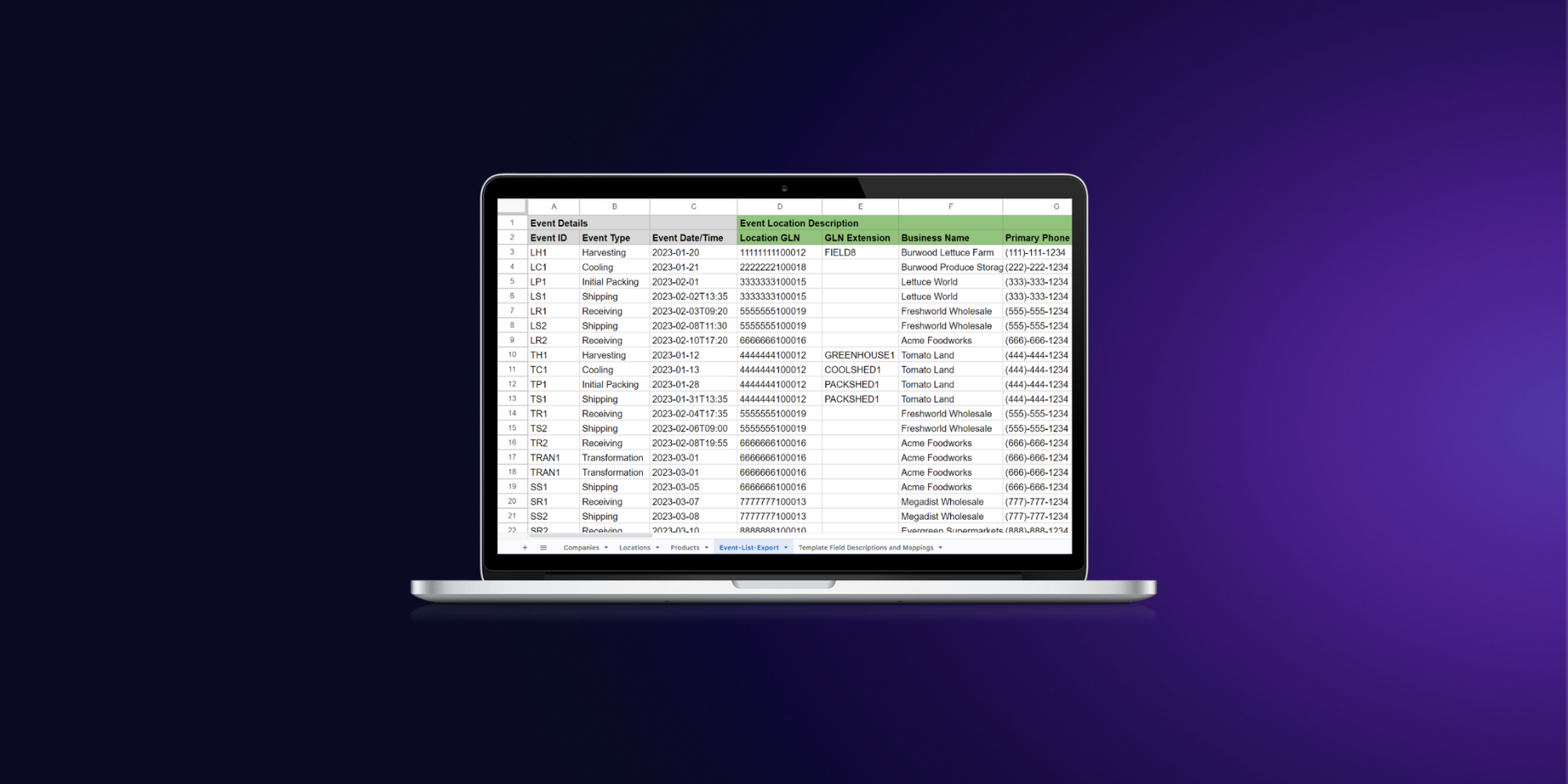Select column A header
1568x784 pixels.
point(554,206)
